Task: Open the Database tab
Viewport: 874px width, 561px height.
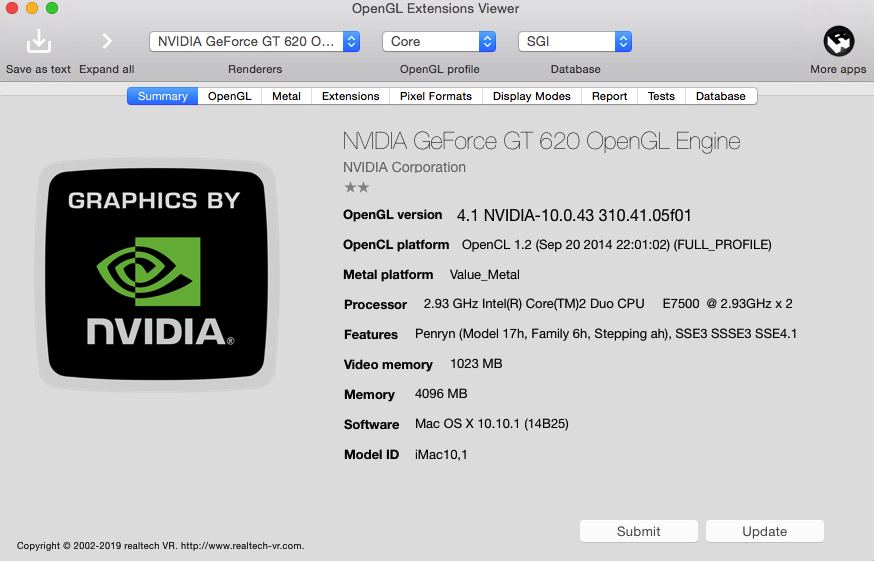Action: [721, 96]
